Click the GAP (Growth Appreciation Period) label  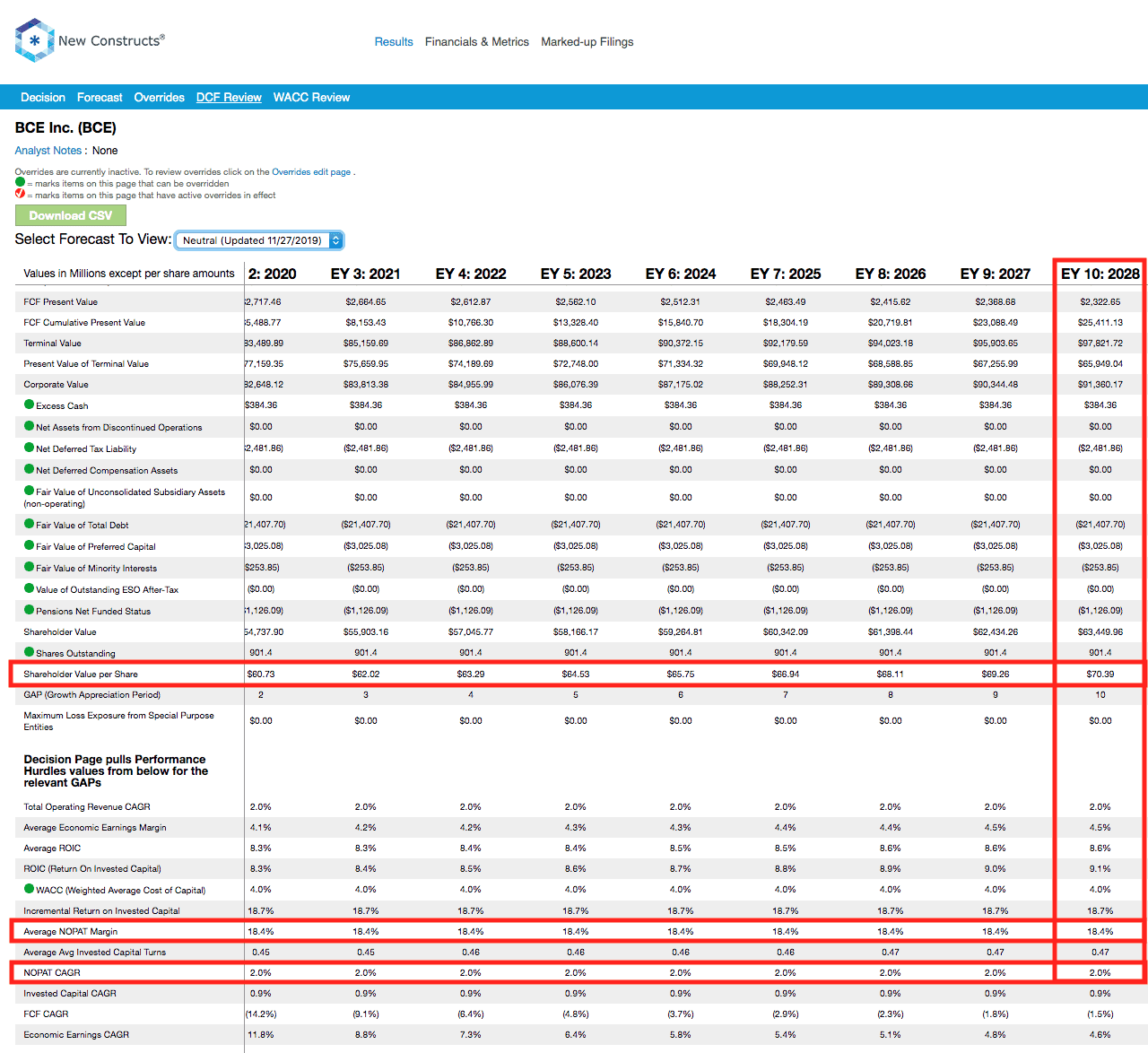coord(92,694)
